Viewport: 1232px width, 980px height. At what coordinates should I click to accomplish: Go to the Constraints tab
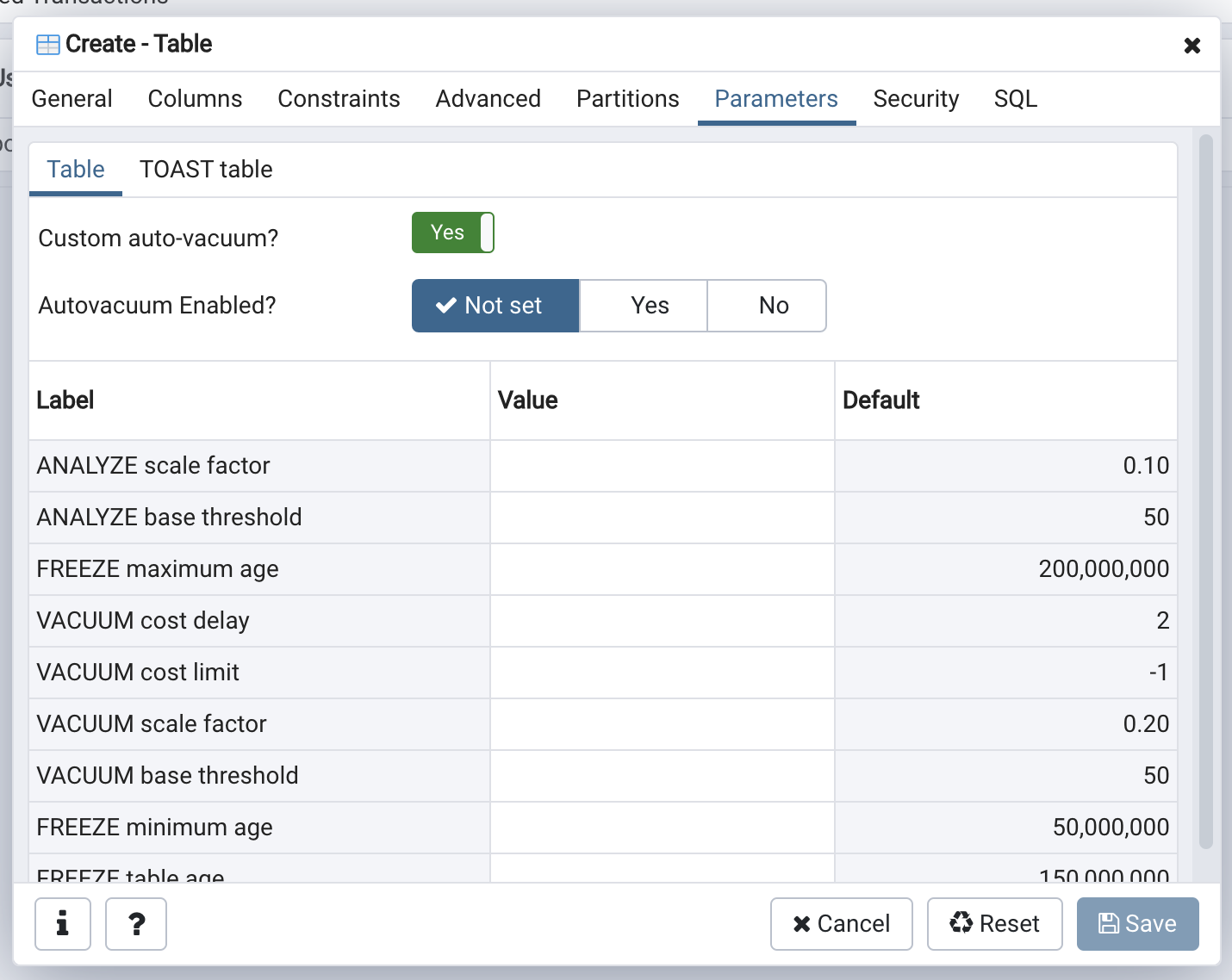(x=339, y=99)
